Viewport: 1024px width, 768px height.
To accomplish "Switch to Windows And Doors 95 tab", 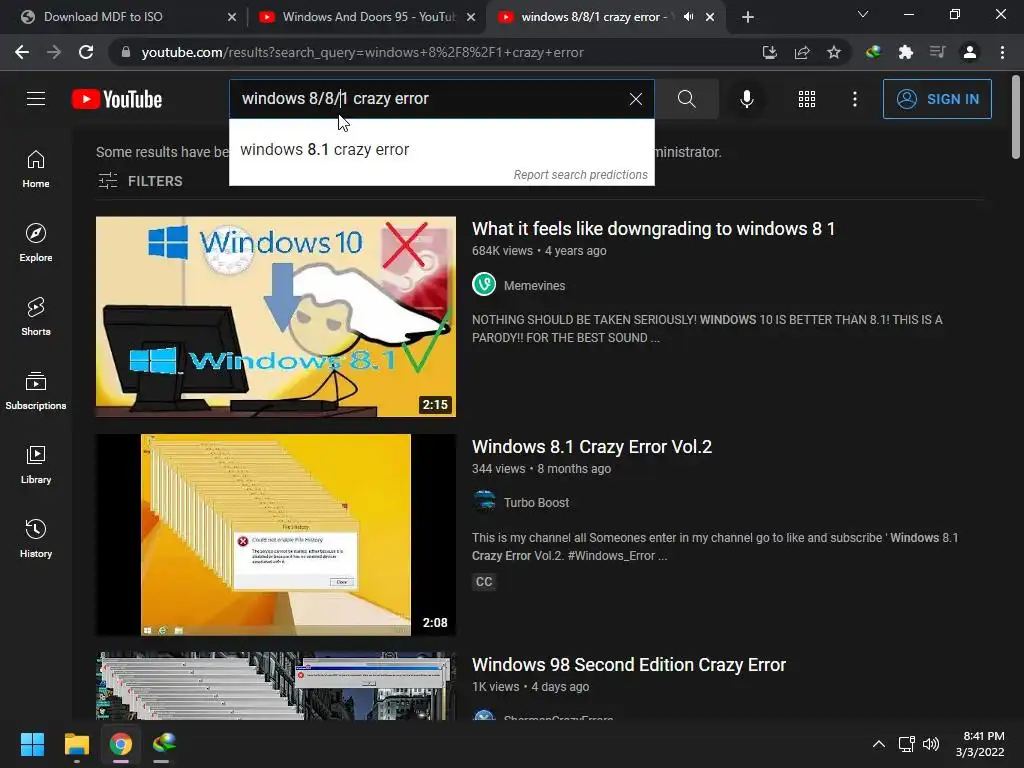I will 367,17.
